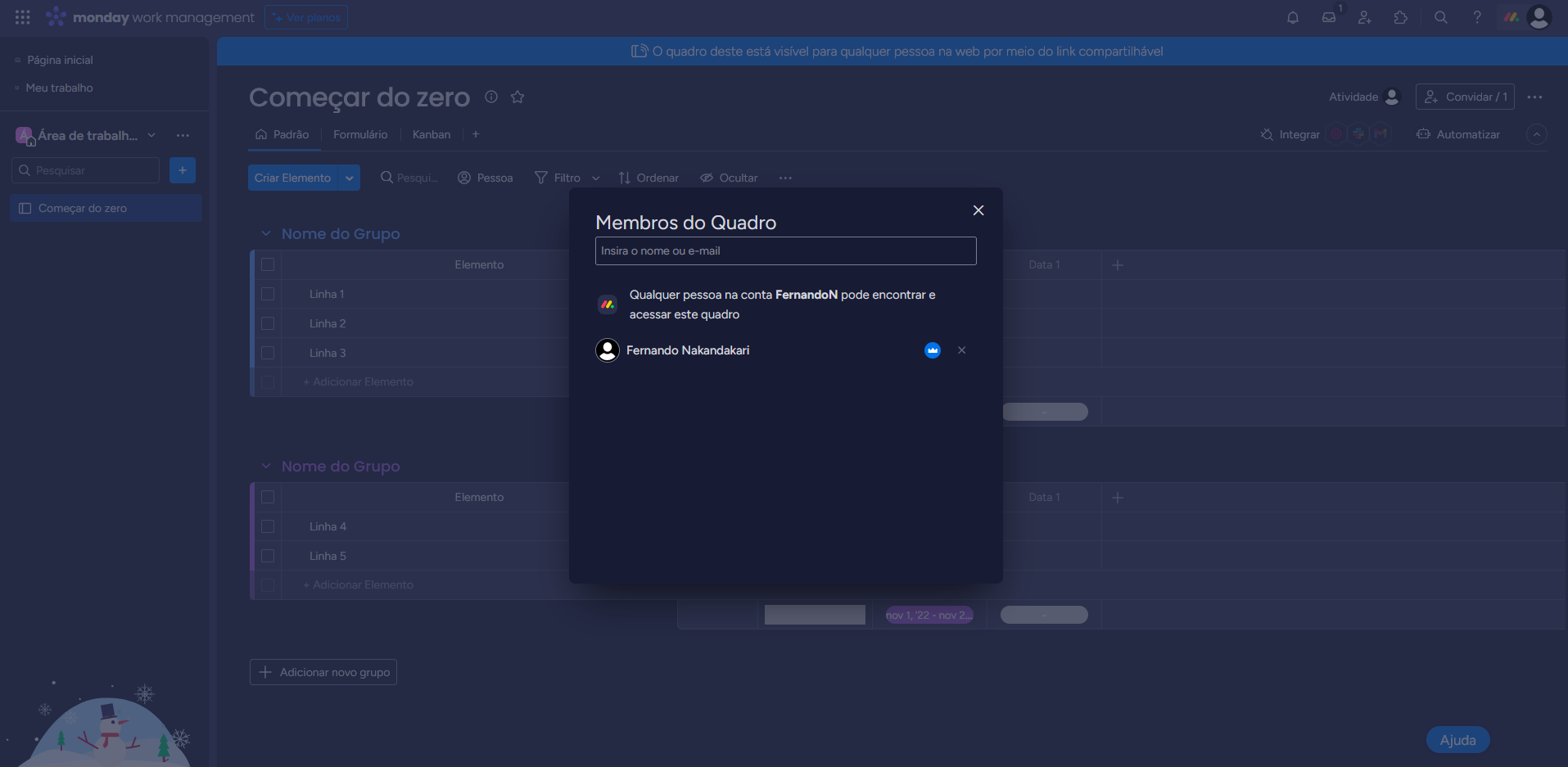Open the Atividade log
Image resolution: width=1568 pixels, height=767 pixels.
coord(1365,97)
